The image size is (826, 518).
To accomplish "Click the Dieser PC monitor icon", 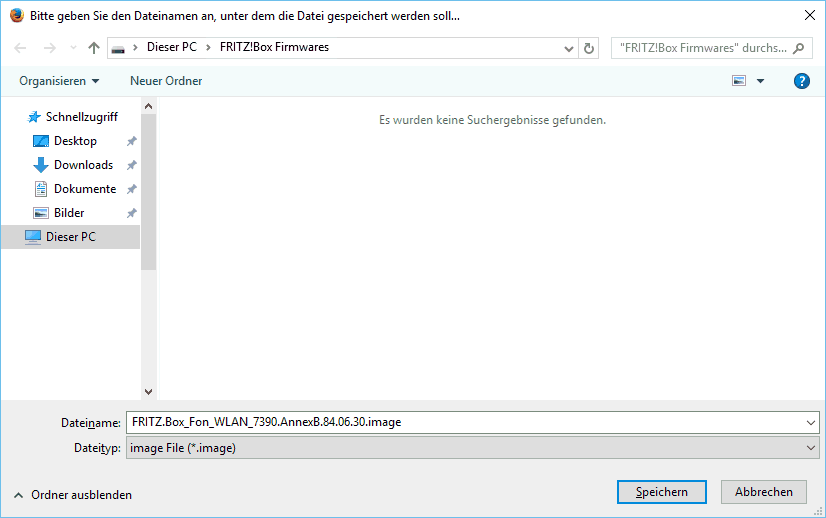I will [33, 238].
